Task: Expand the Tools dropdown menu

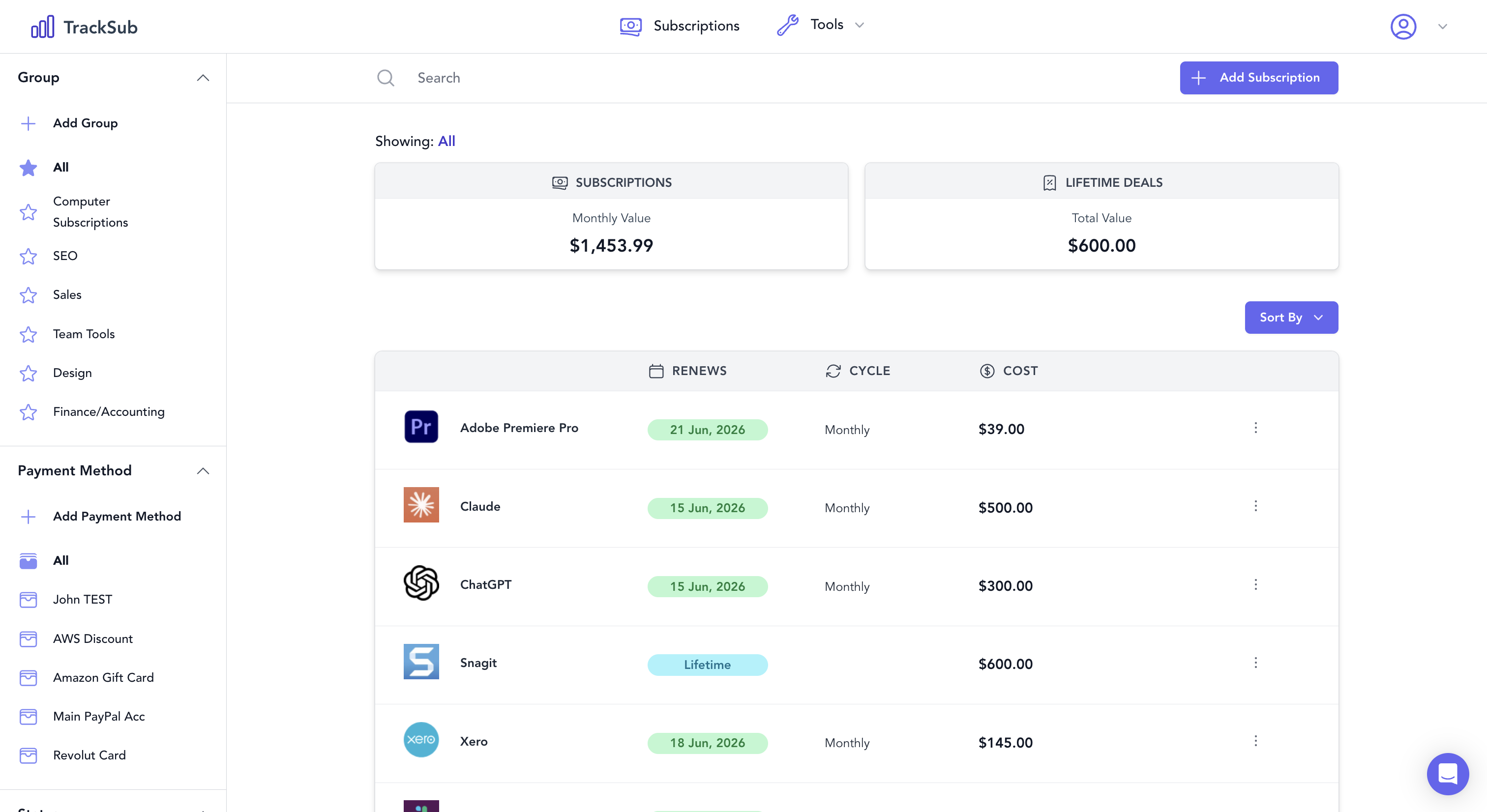Action: point(821,25)
